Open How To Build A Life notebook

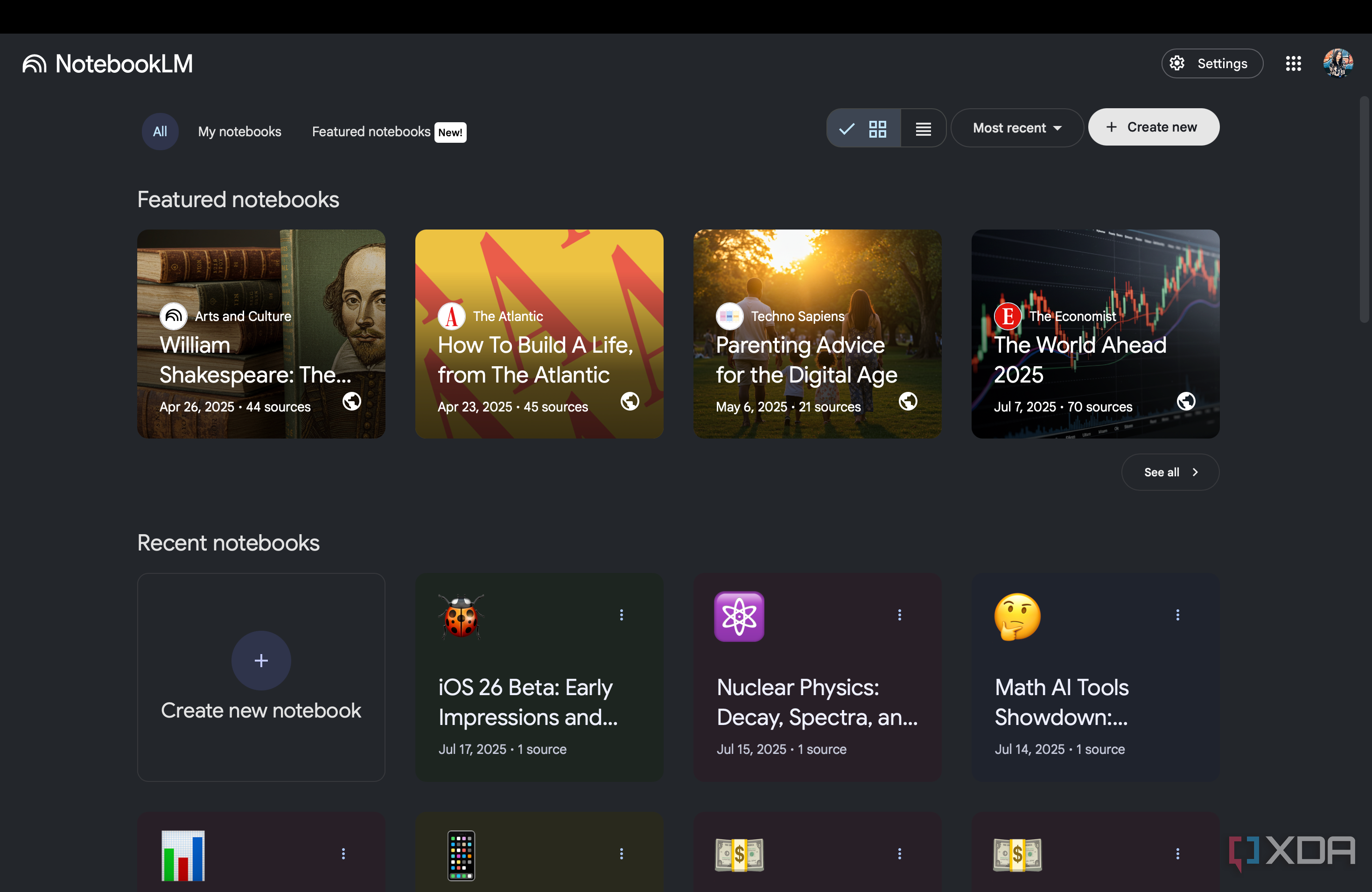[x=539, y=334]
